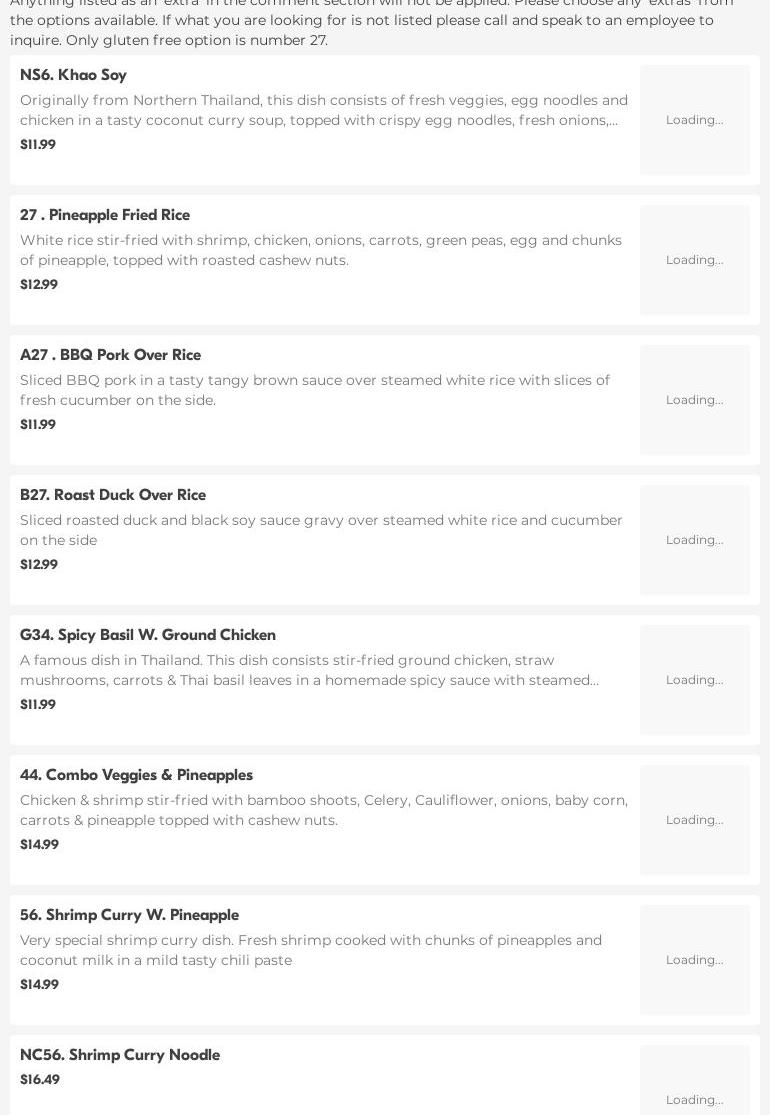The image size is (770, 1115).
Task: Open the Spicy Basil Ground Chicken thumbnail
Action: (x=694, y=680)
